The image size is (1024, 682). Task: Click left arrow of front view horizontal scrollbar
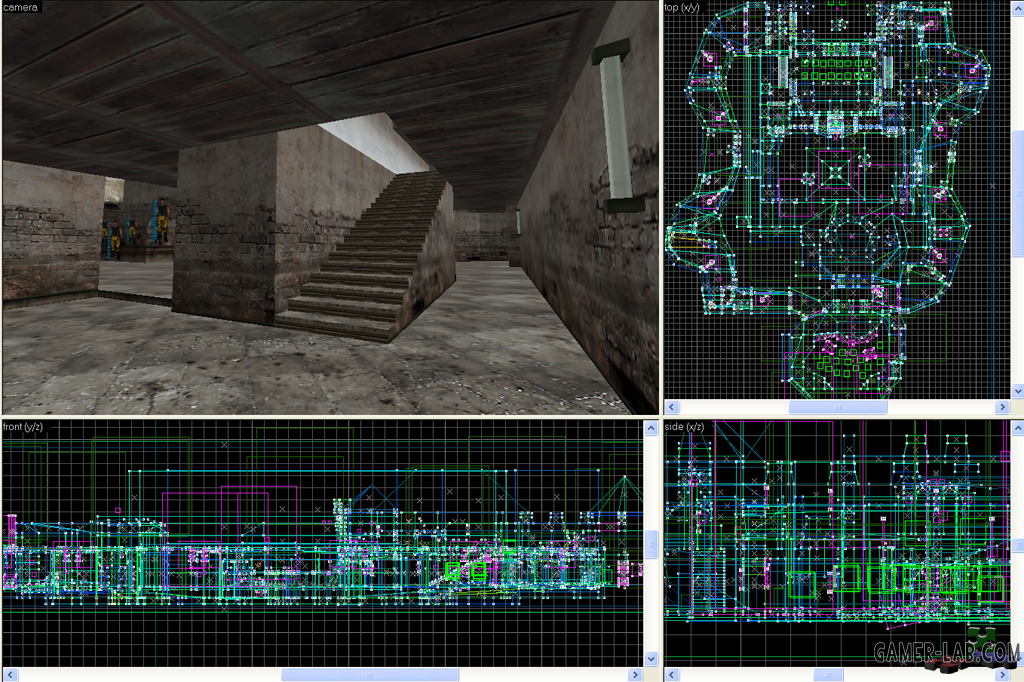click(9, 674)
